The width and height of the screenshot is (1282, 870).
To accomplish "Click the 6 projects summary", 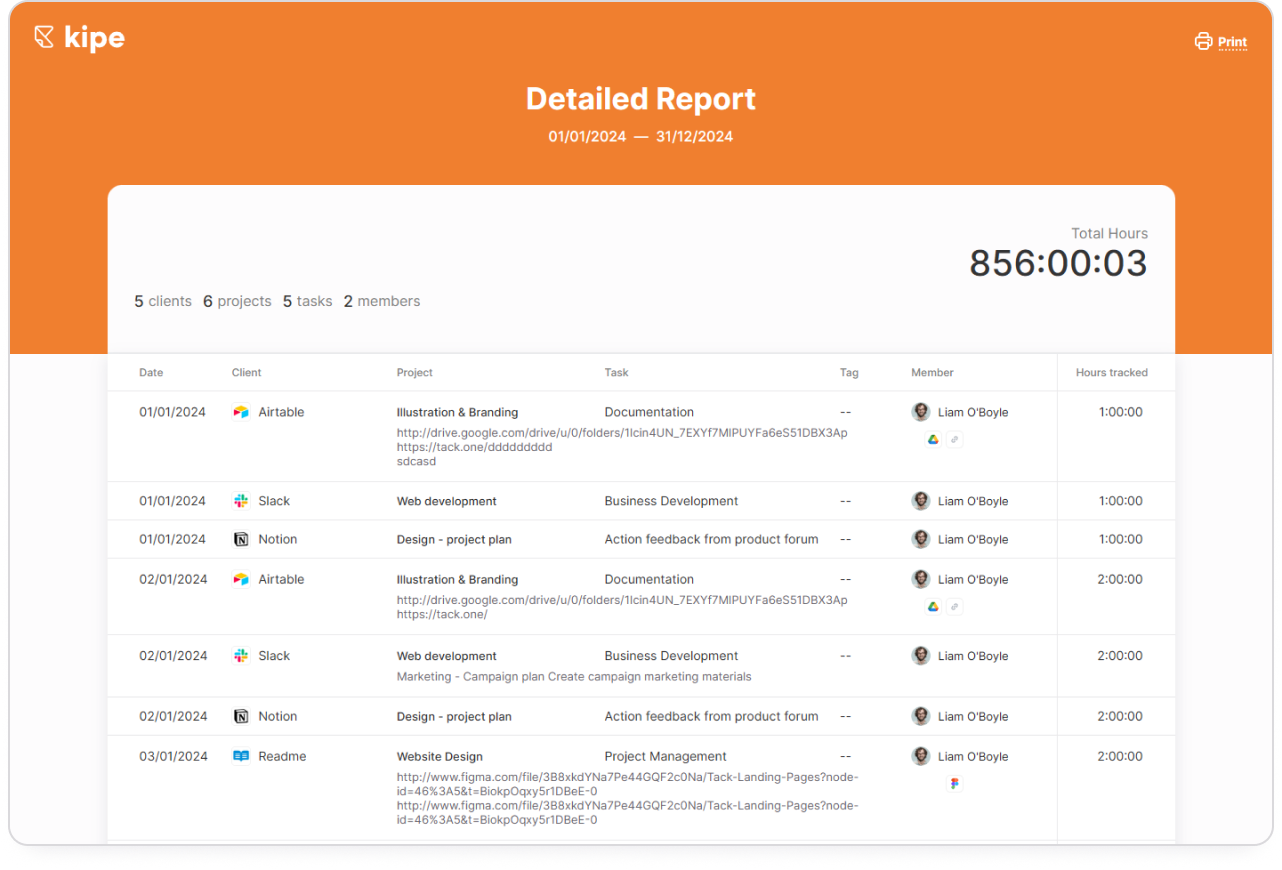I will coord(237,301).
